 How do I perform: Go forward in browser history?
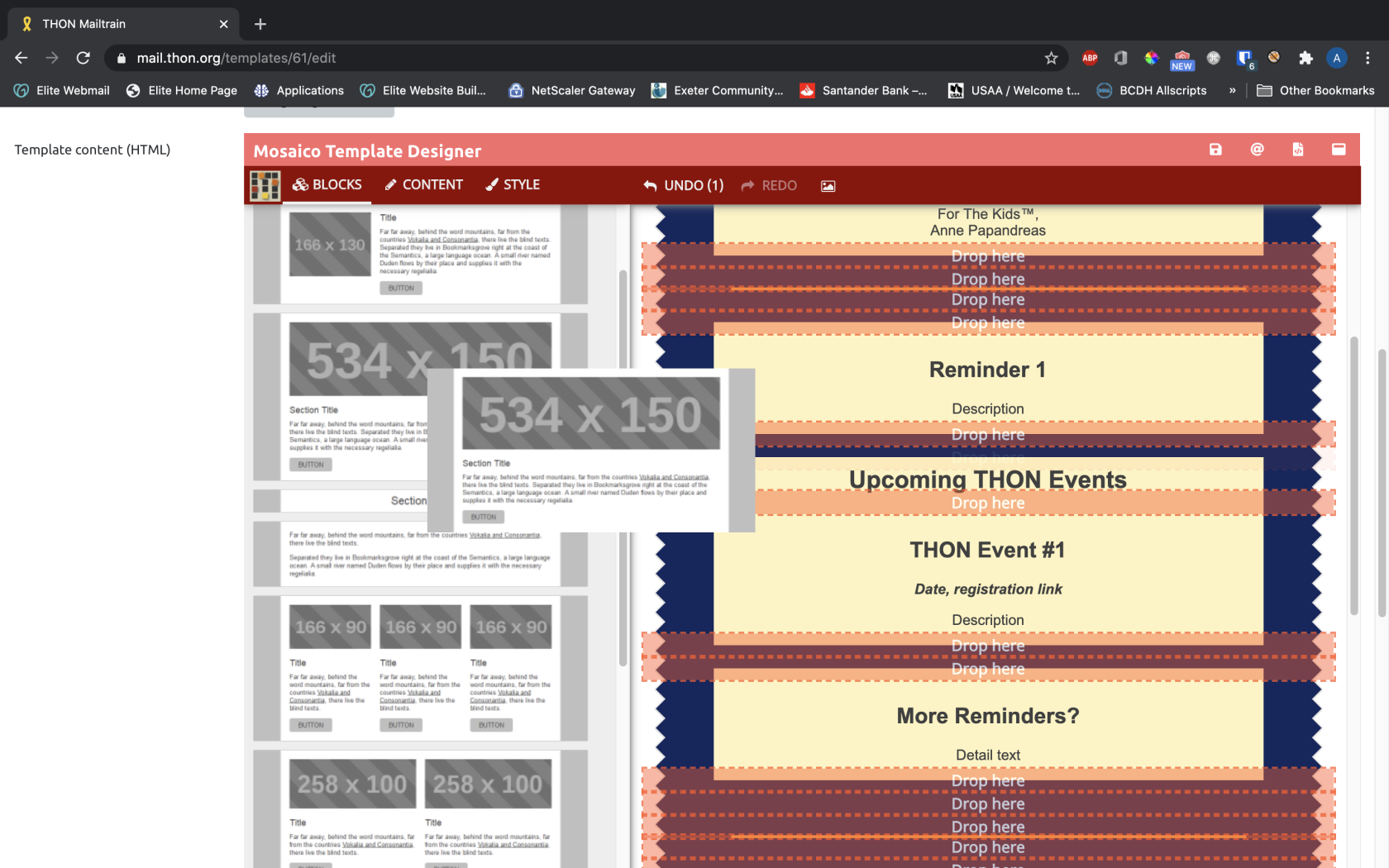click(x=52, y=58)
